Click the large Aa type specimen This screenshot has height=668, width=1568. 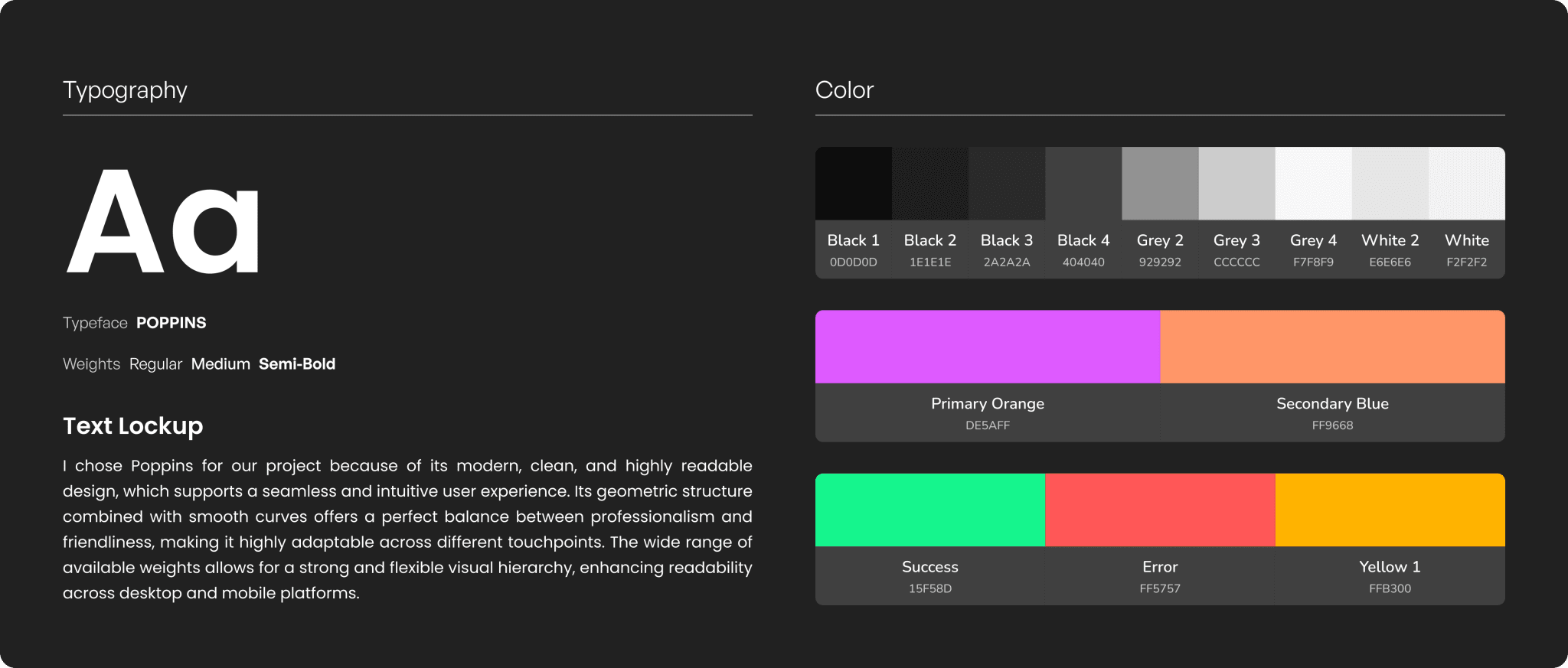click(x=164, y=222)
